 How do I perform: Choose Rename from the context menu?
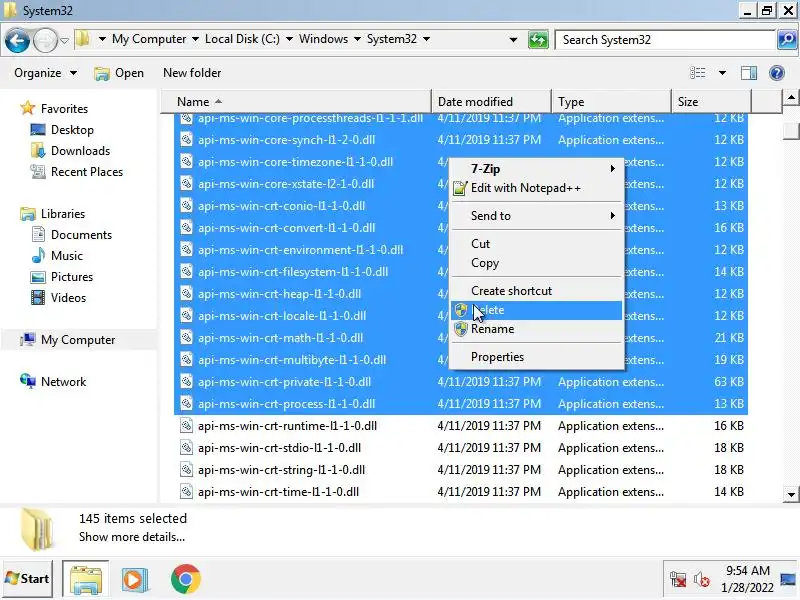pyautogui.click(x=536, y=329)
